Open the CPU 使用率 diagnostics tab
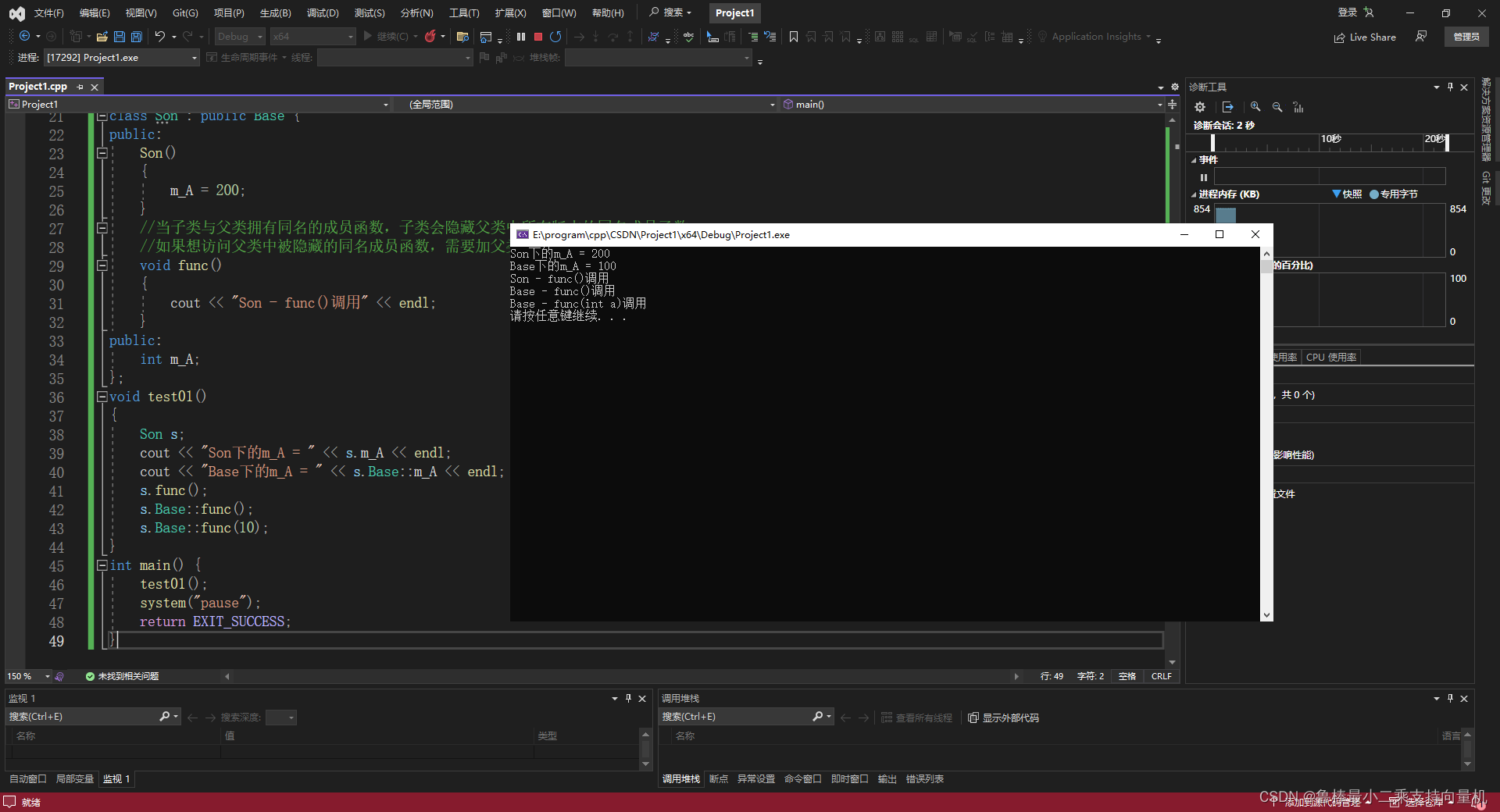Image resolution: width=1500 pixels, height=812 pixels. click(x=1330, y=358)
